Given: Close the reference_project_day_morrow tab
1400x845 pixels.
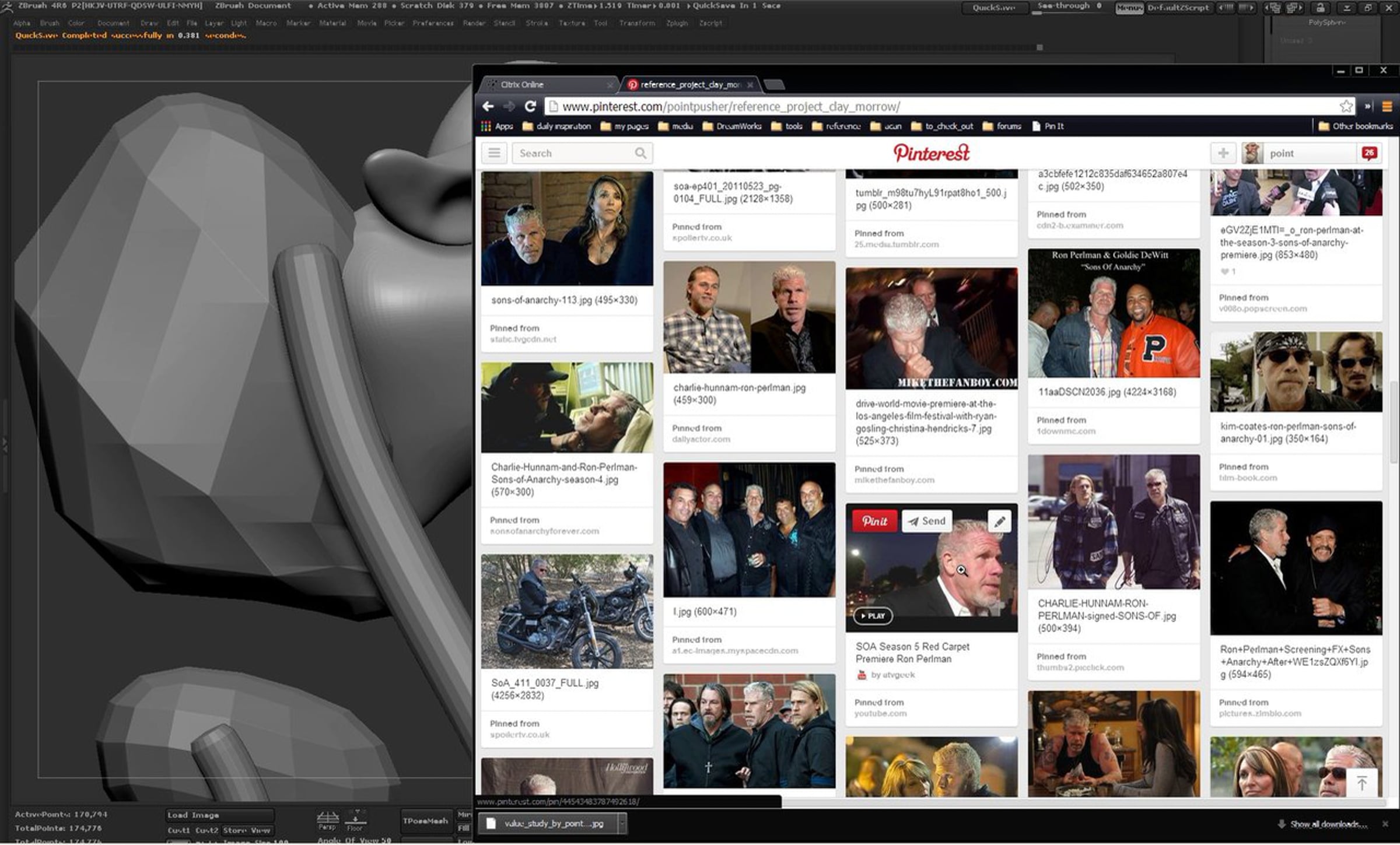Looking at the screenshot, I should point(750,85).
